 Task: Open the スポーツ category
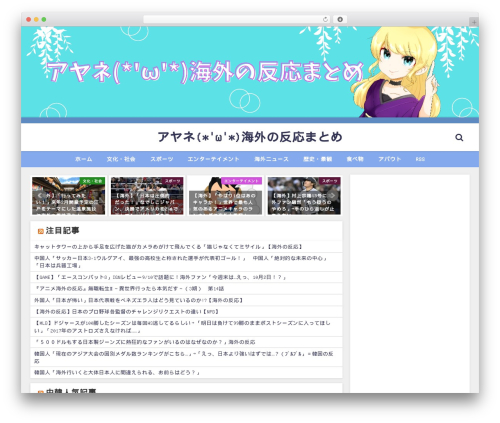tap(162, 159)
